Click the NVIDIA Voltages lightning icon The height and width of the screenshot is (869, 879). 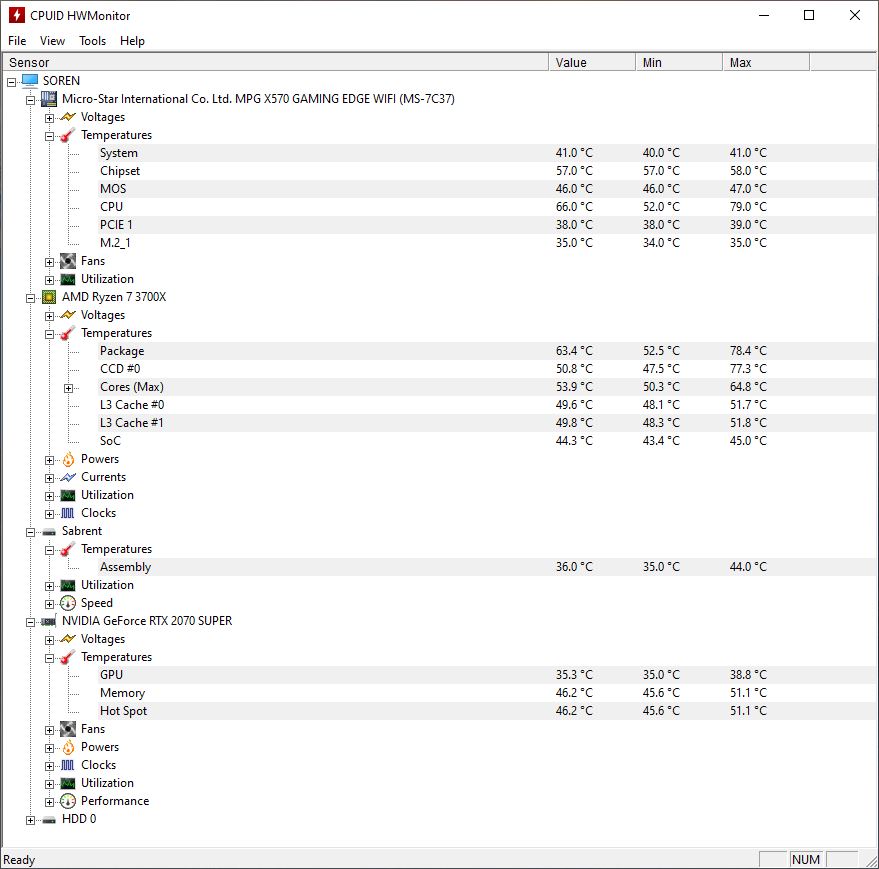[68, 639]
